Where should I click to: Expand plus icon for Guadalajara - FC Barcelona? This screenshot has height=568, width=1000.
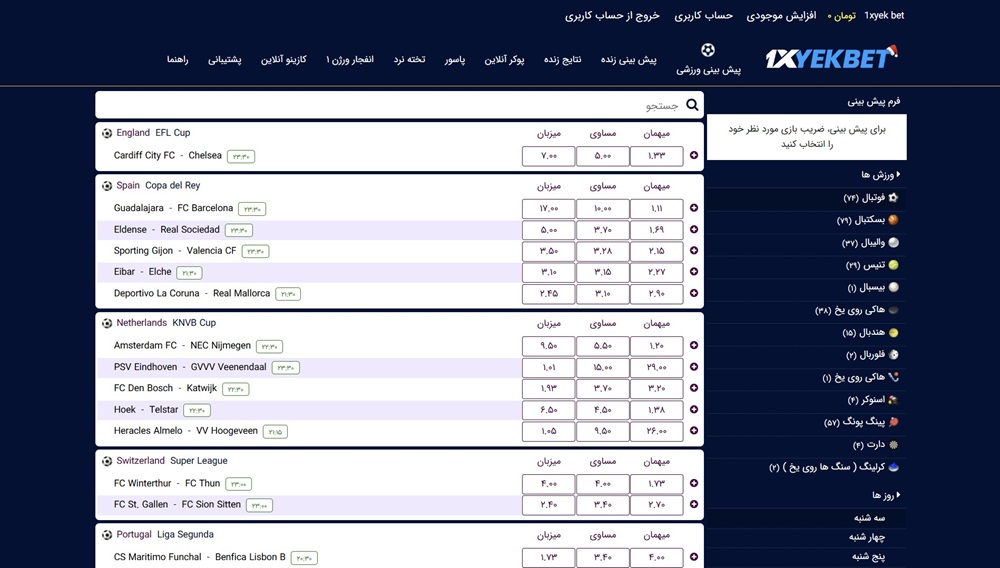tap(694, 208)
